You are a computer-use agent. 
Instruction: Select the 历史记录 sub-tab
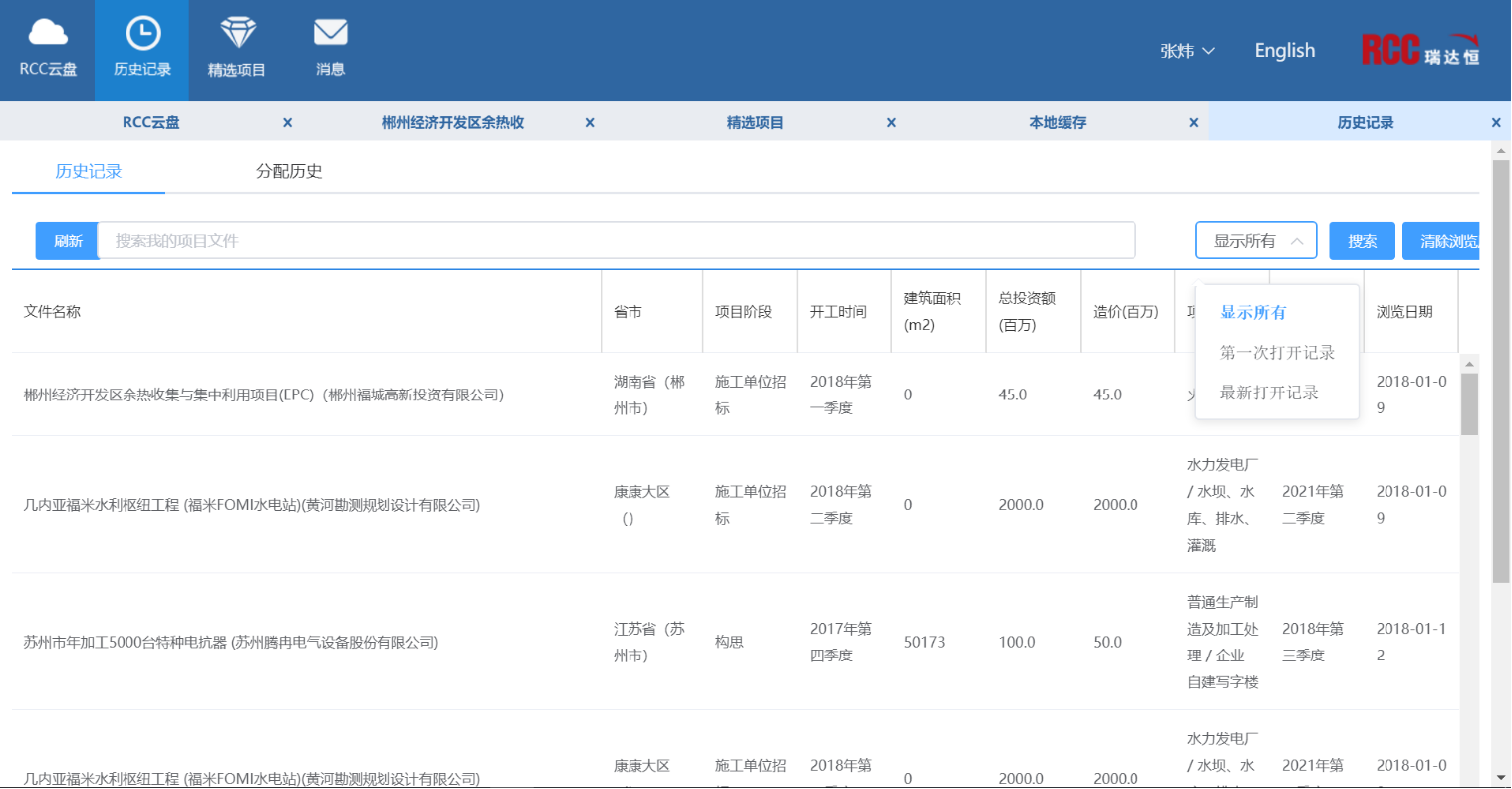point(89,171)
